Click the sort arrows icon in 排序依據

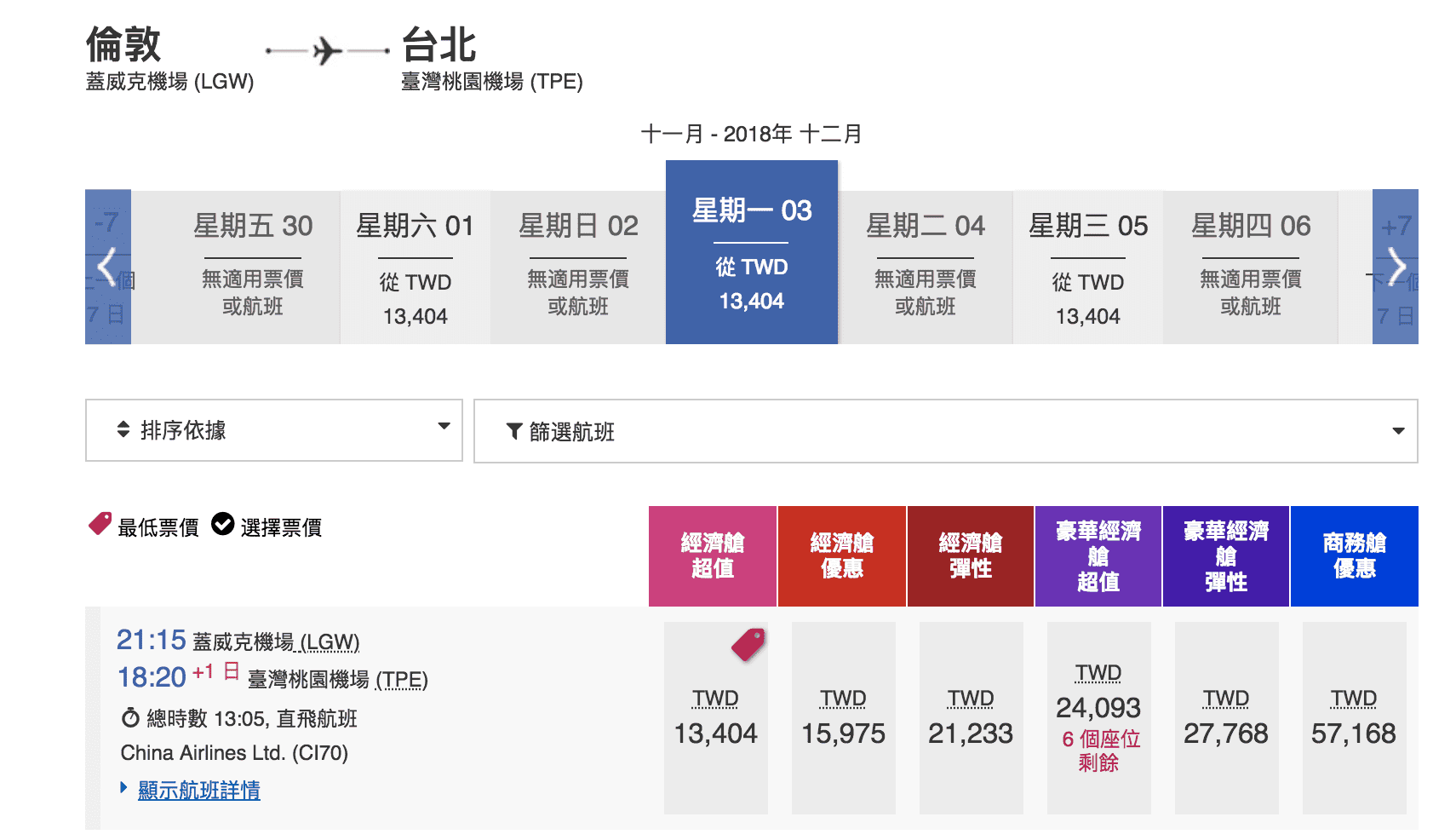tap(123, 429)
